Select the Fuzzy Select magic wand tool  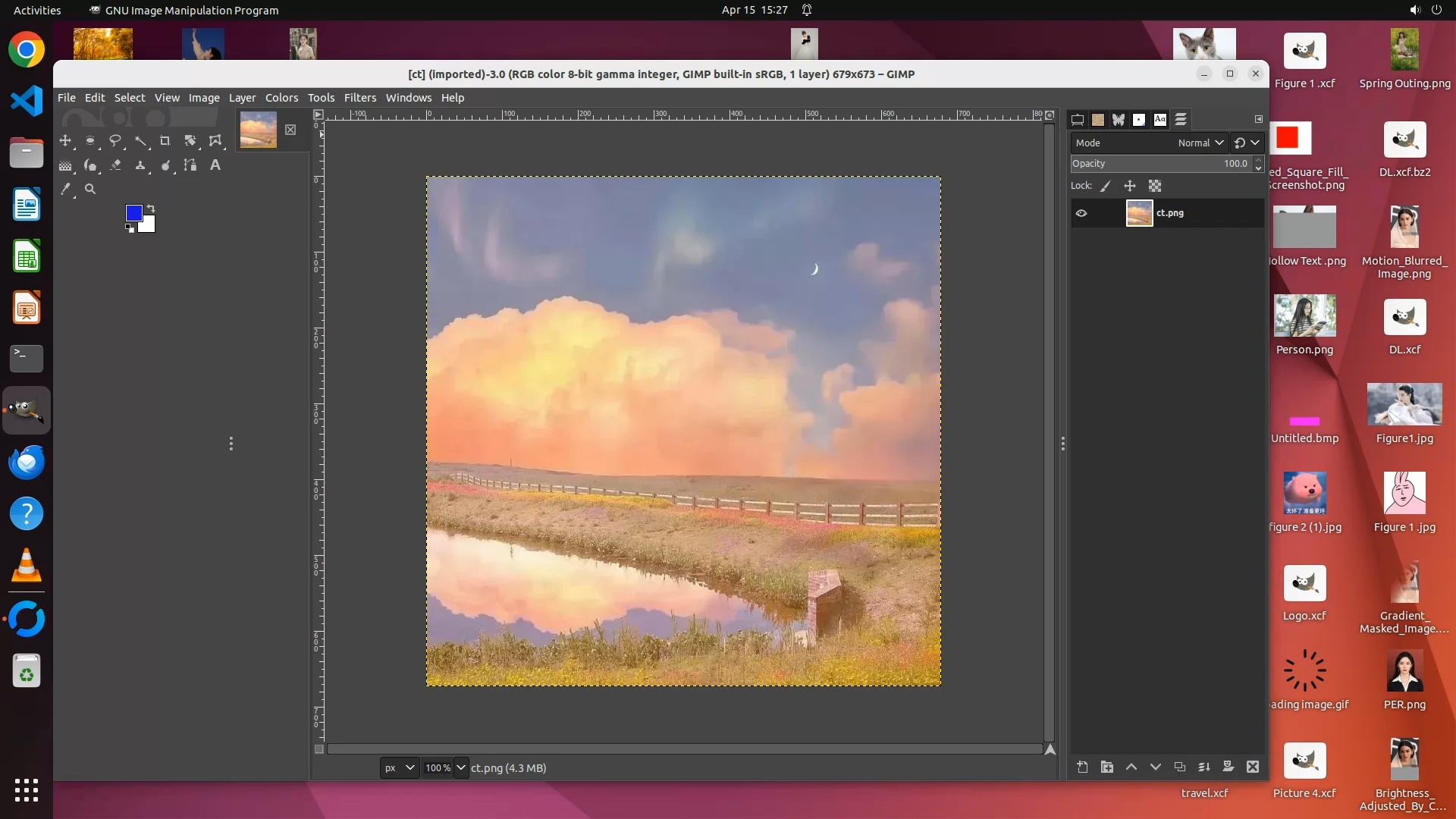pos(140,141)
